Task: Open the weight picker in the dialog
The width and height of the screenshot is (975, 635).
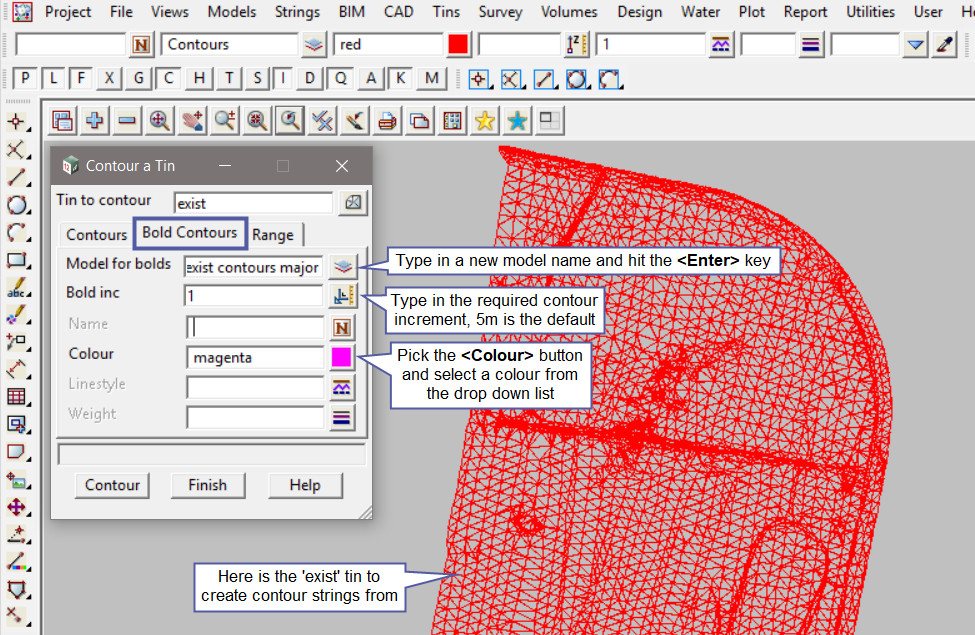Action: pos(342,418)
